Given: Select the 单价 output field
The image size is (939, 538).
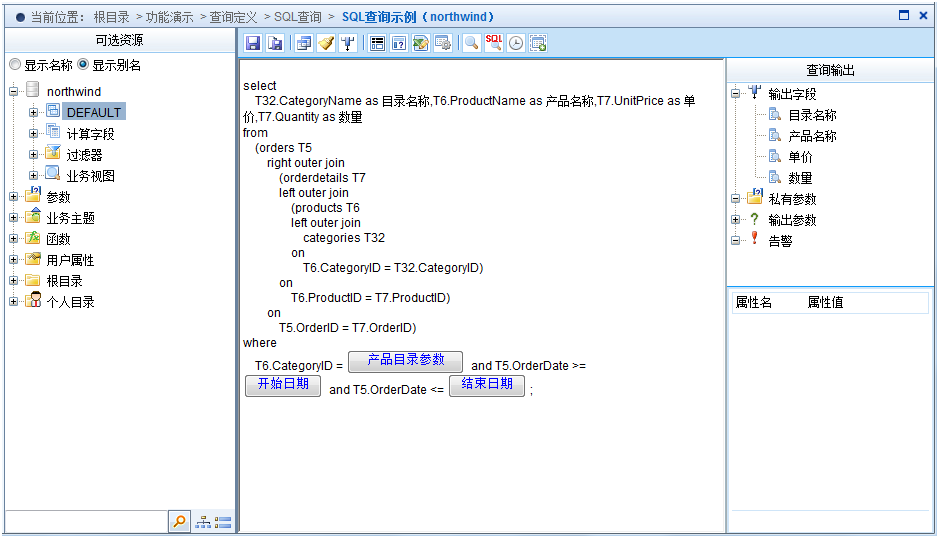Looking at the screenshot, I should pyautogui.click(x=800, y=157).
